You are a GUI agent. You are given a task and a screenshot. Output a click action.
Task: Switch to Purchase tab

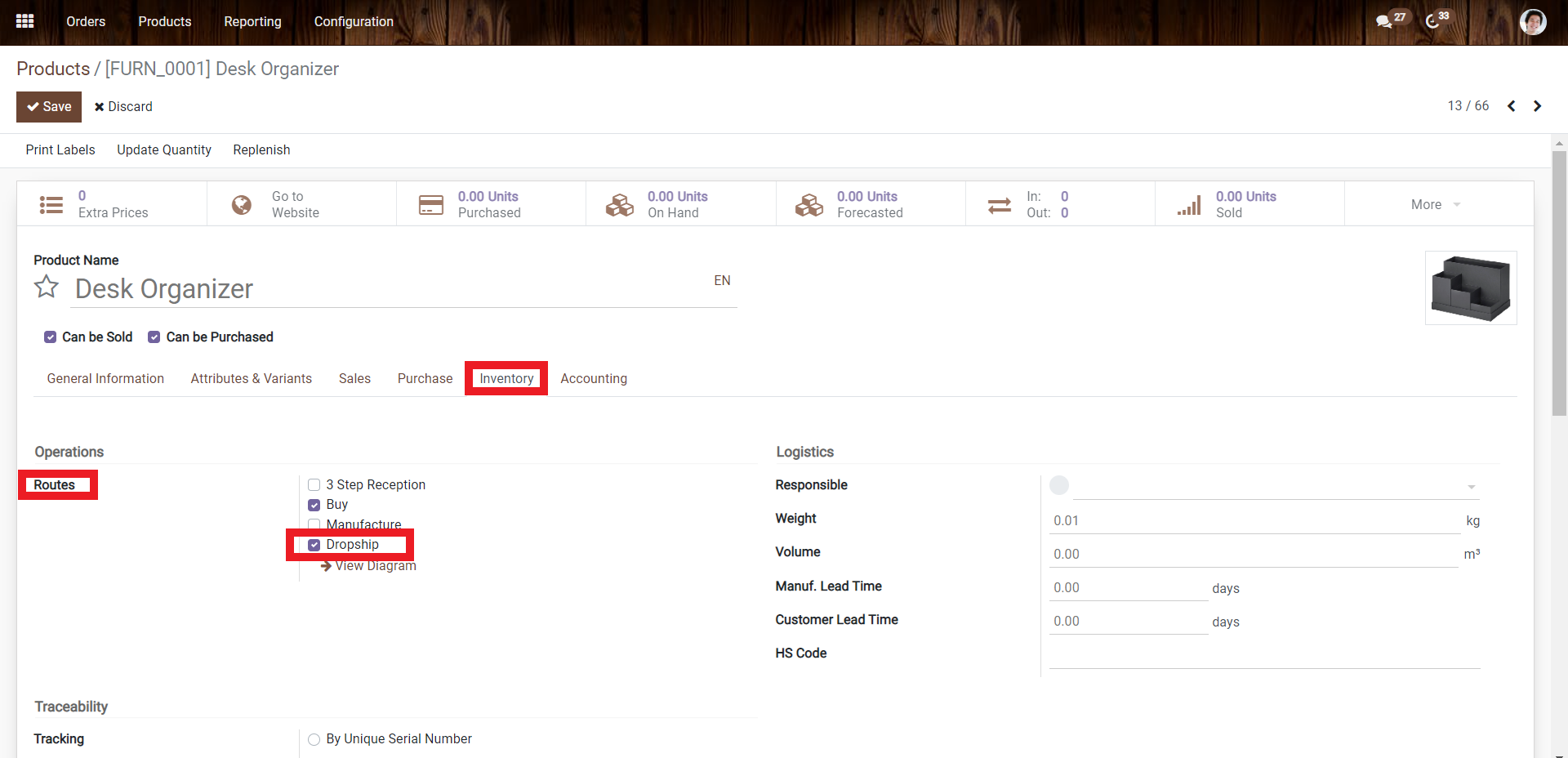(425, 378)
